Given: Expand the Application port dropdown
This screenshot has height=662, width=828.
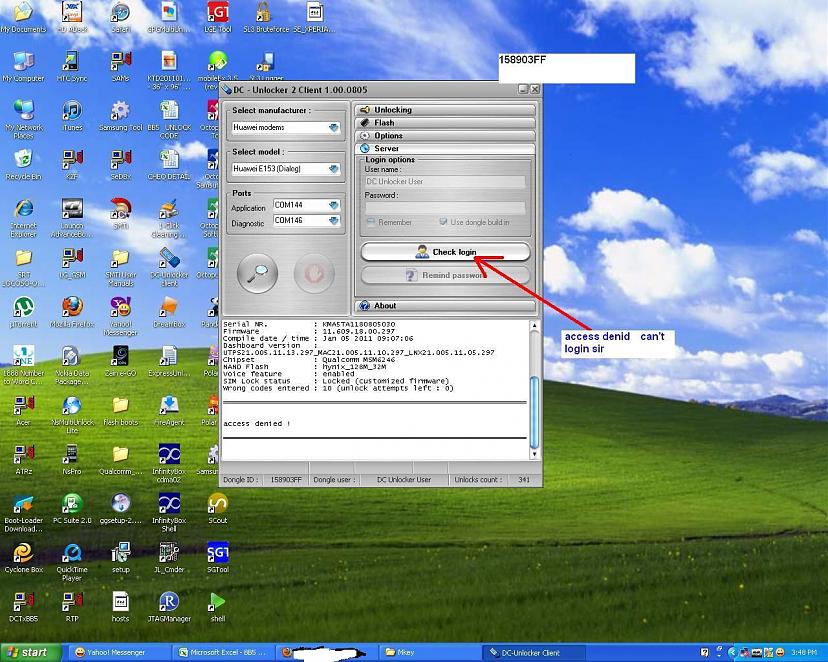Looking at the screenshot, I should 334,205.
